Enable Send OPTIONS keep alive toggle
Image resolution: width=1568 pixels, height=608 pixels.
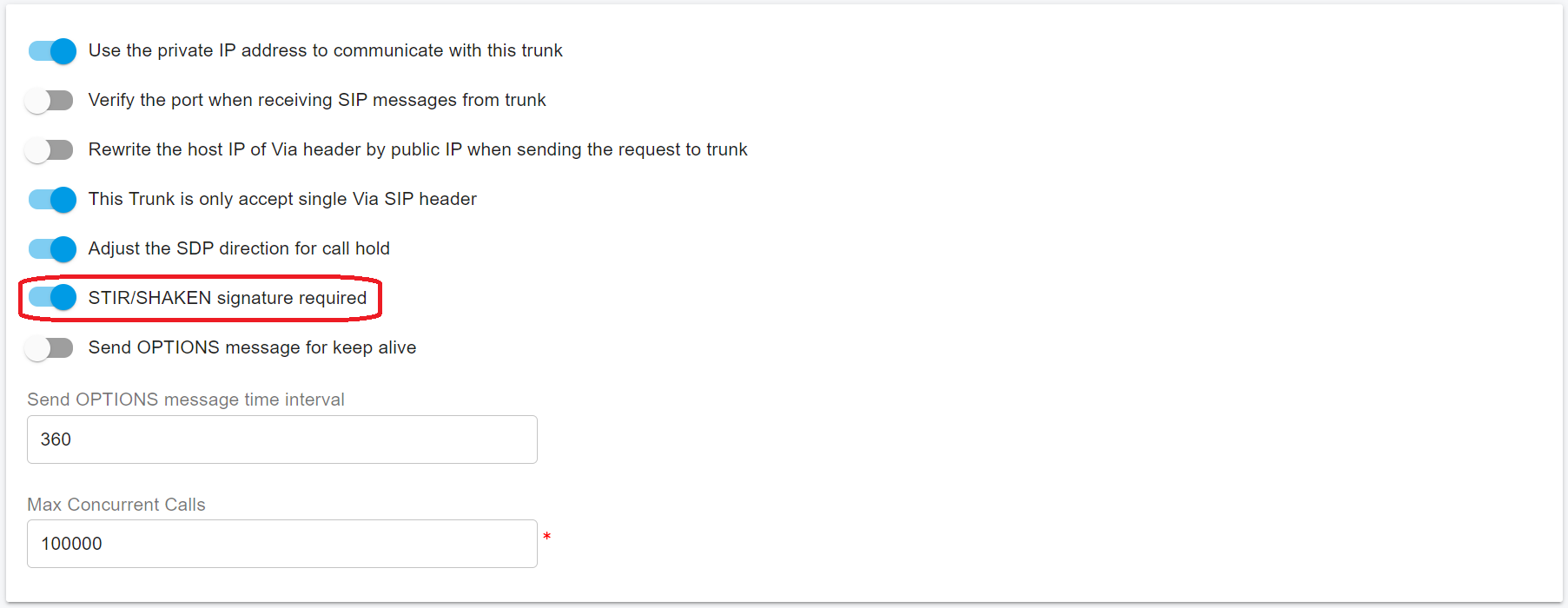50,348
